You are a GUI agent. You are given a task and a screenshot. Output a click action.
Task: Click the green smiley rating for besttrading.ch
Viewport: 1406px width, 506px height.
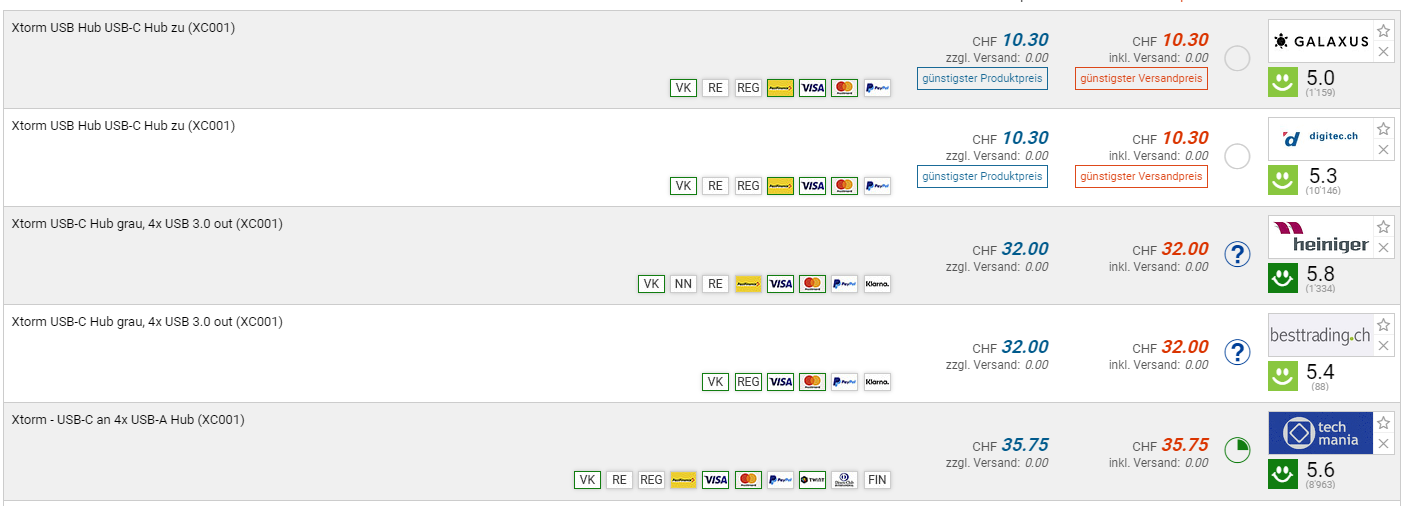pos(1283,375)
